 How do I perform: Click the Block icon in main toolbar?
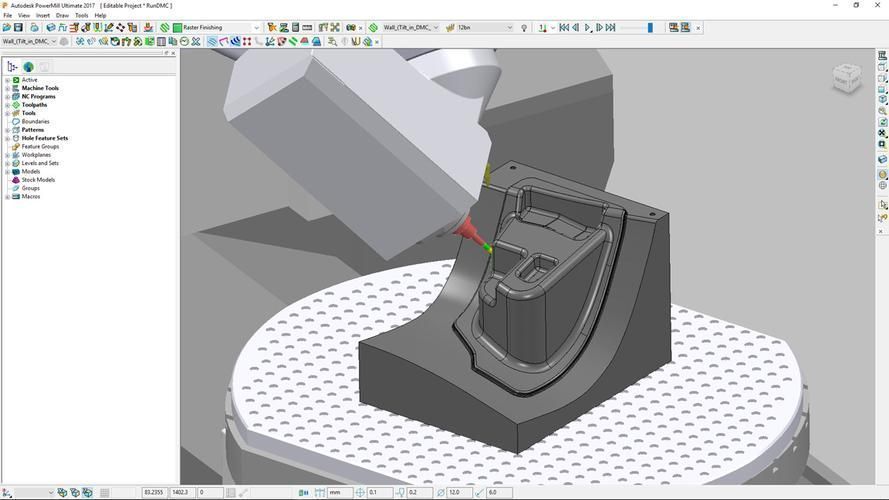50,27
